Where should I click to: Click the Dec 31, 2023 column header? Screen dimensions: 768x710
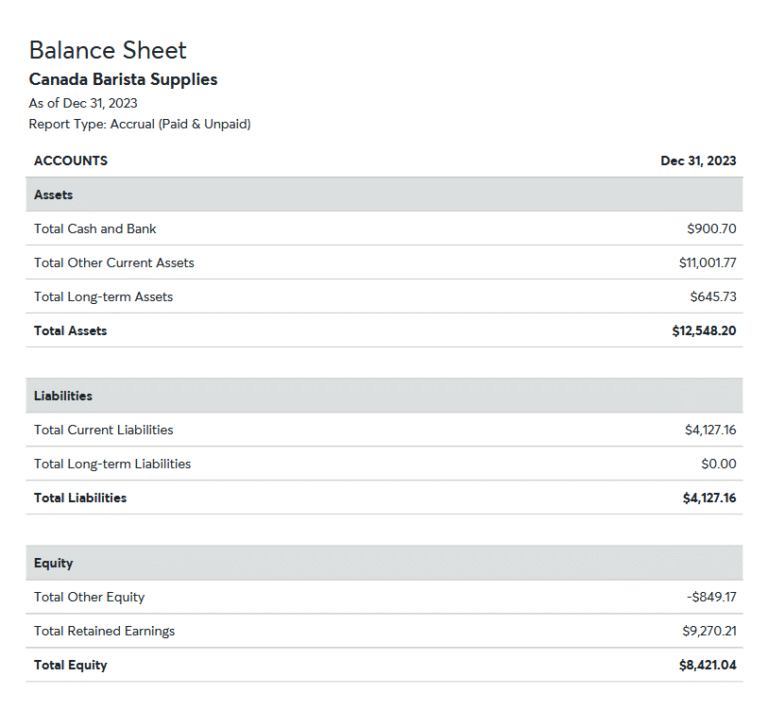pyautogui.click(x=698, y=161)
